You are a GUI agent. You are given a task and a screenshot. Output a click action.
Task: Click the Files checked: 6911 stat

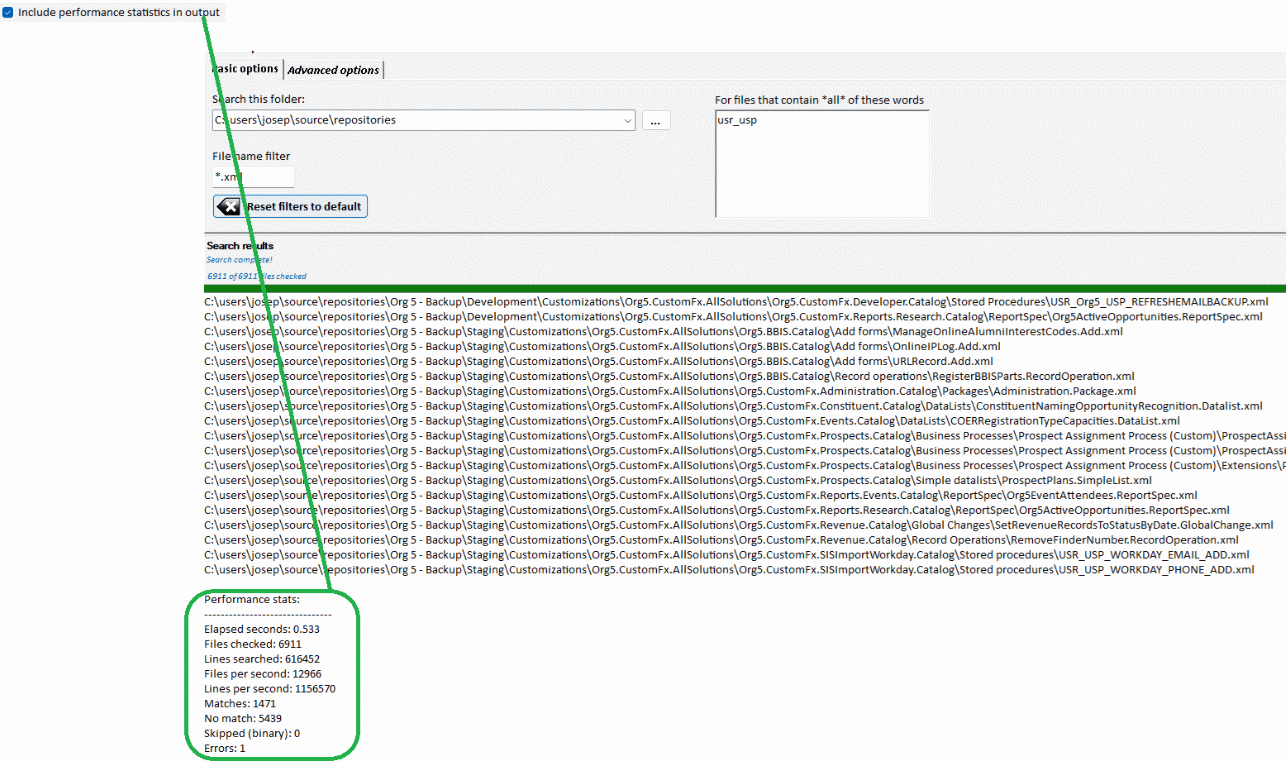click(x=253, y=645)
